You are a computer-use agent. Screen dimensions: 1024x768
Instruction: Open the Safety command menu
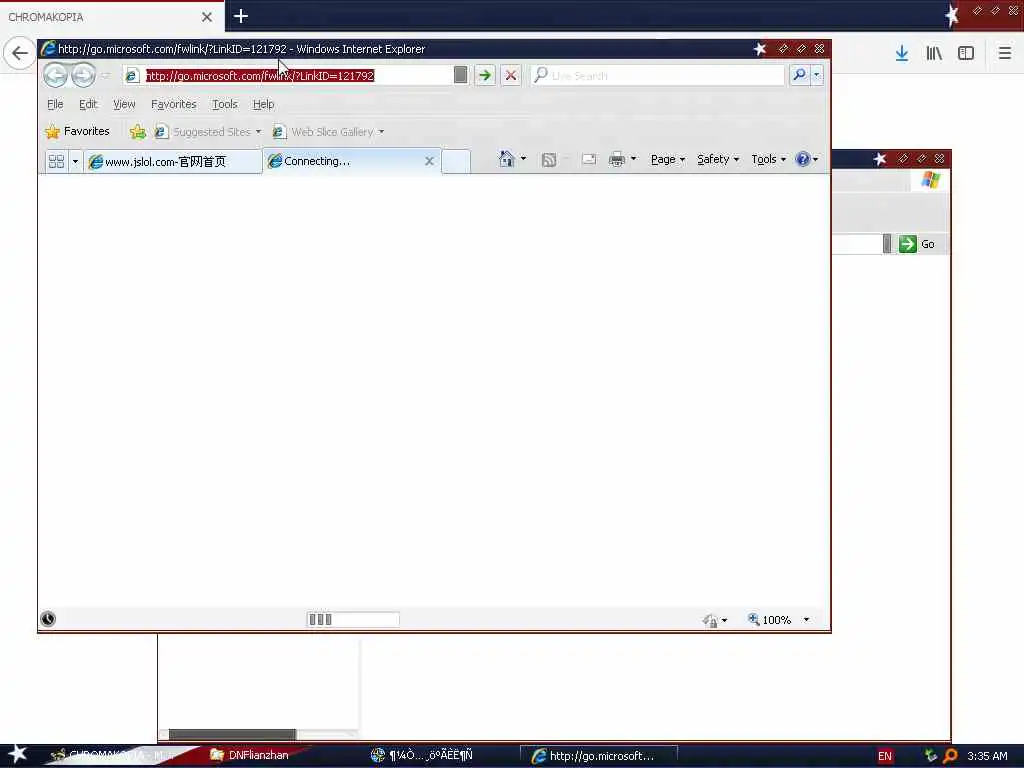pos(718,159)
